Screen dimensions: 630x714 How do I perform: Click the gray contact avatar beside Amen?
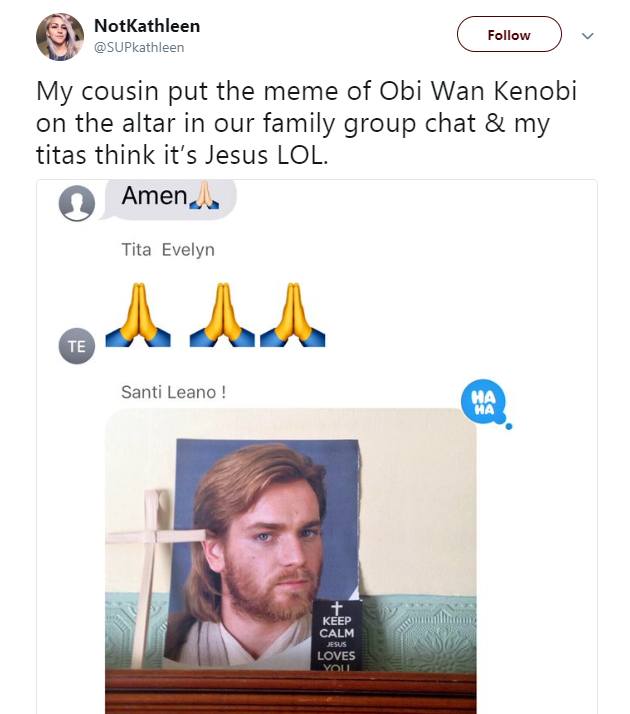click(79, 203)
